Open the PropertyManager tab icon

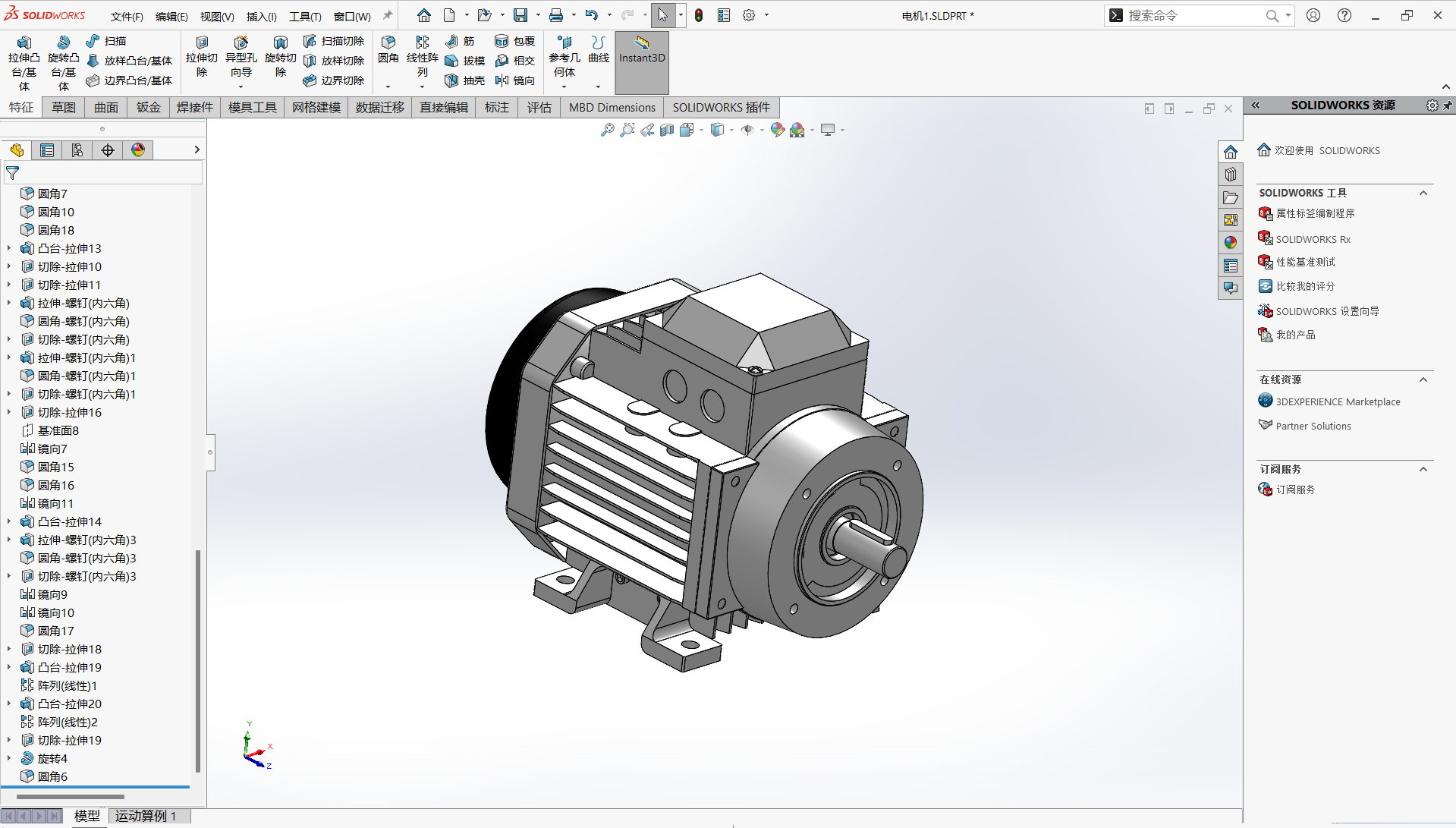pos(47,150)
